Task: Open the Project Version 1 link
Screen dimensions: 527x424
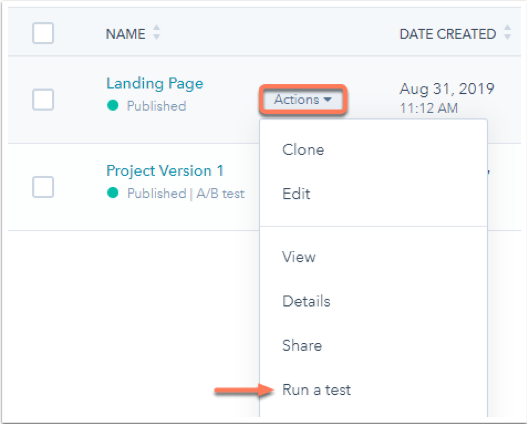Action: 165,171
